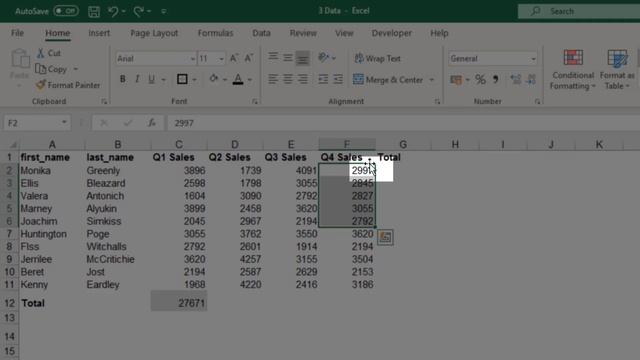Viewport: 640px width, 360px height.
Task: Decrease font size with smaller A icon
Action: 249,58
